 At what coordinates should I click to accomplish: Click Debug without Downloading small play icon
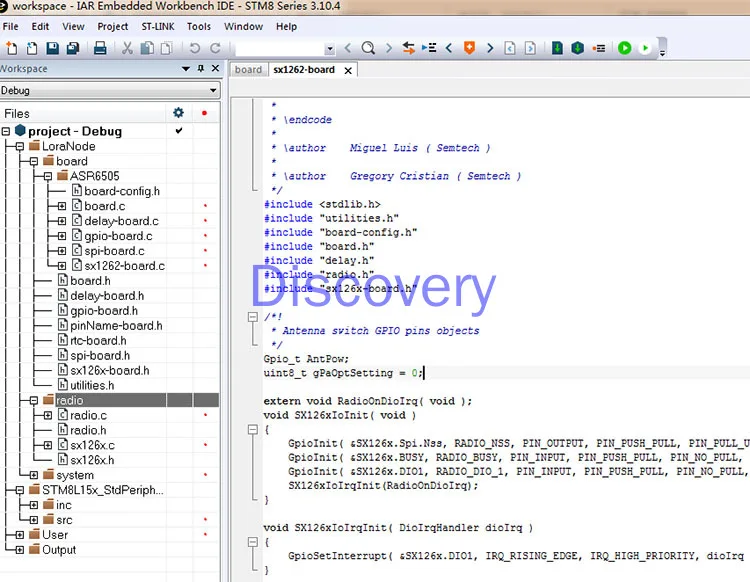(645, 48)
